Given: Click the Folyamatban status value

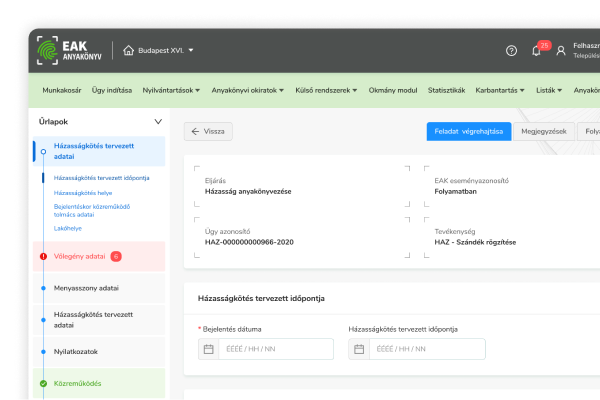Looking at the screenshot, I should point(455,191).
